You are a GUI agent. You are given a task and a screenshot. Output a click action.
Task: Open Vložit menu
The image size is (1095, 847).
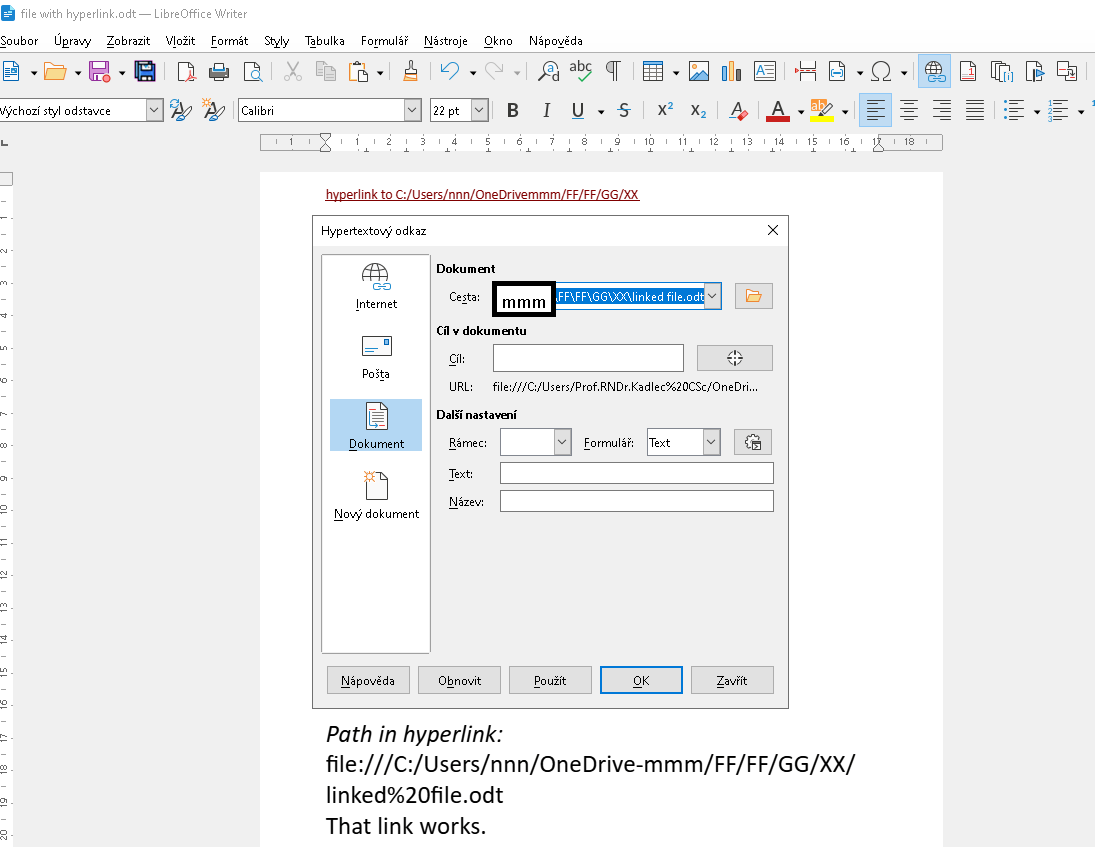click(x=180, y=40)
